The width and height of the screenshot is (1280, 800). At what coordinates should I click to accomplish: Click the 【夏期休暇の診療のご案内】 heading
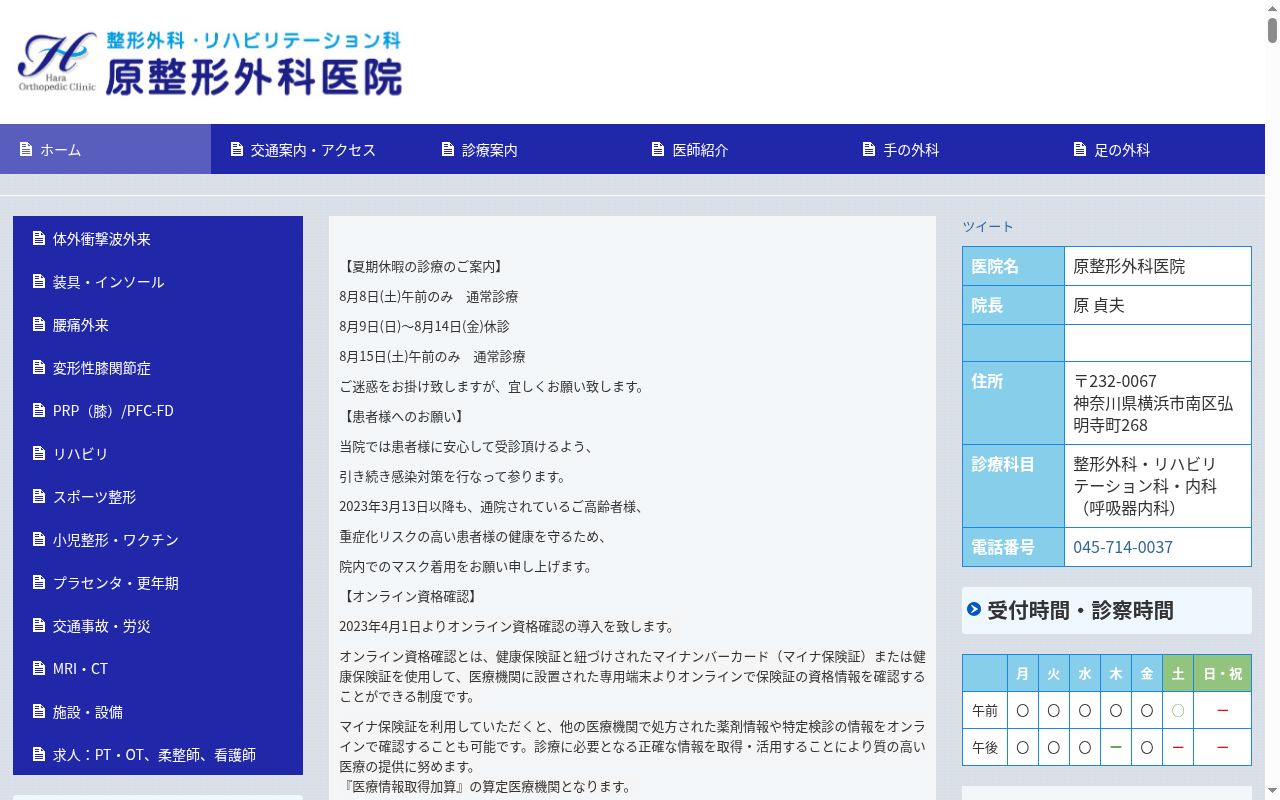click(422, 267)
